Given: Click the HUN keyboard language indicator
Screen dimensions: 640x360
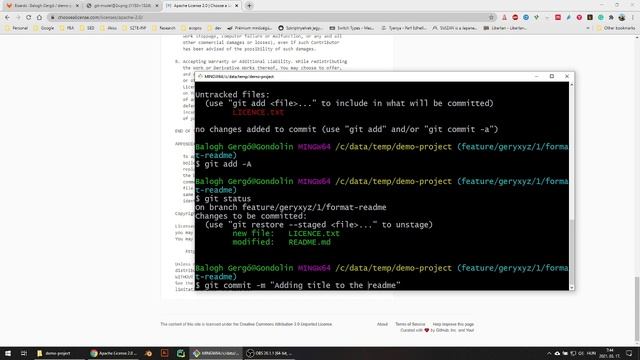Looking at the screenshot, I should (591, 353).
